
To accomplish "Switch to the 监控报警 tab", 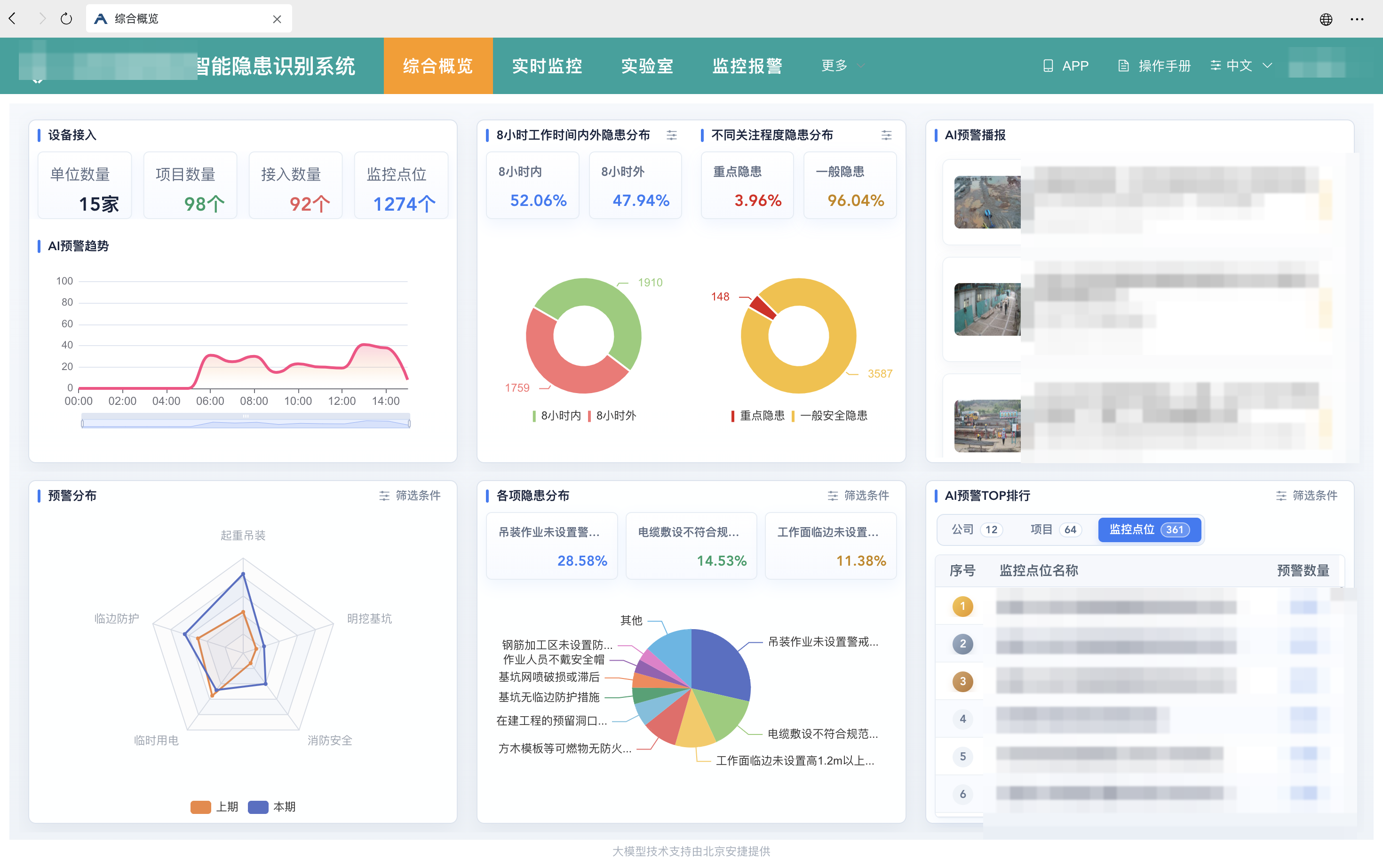I will click(x=747, y=66).
